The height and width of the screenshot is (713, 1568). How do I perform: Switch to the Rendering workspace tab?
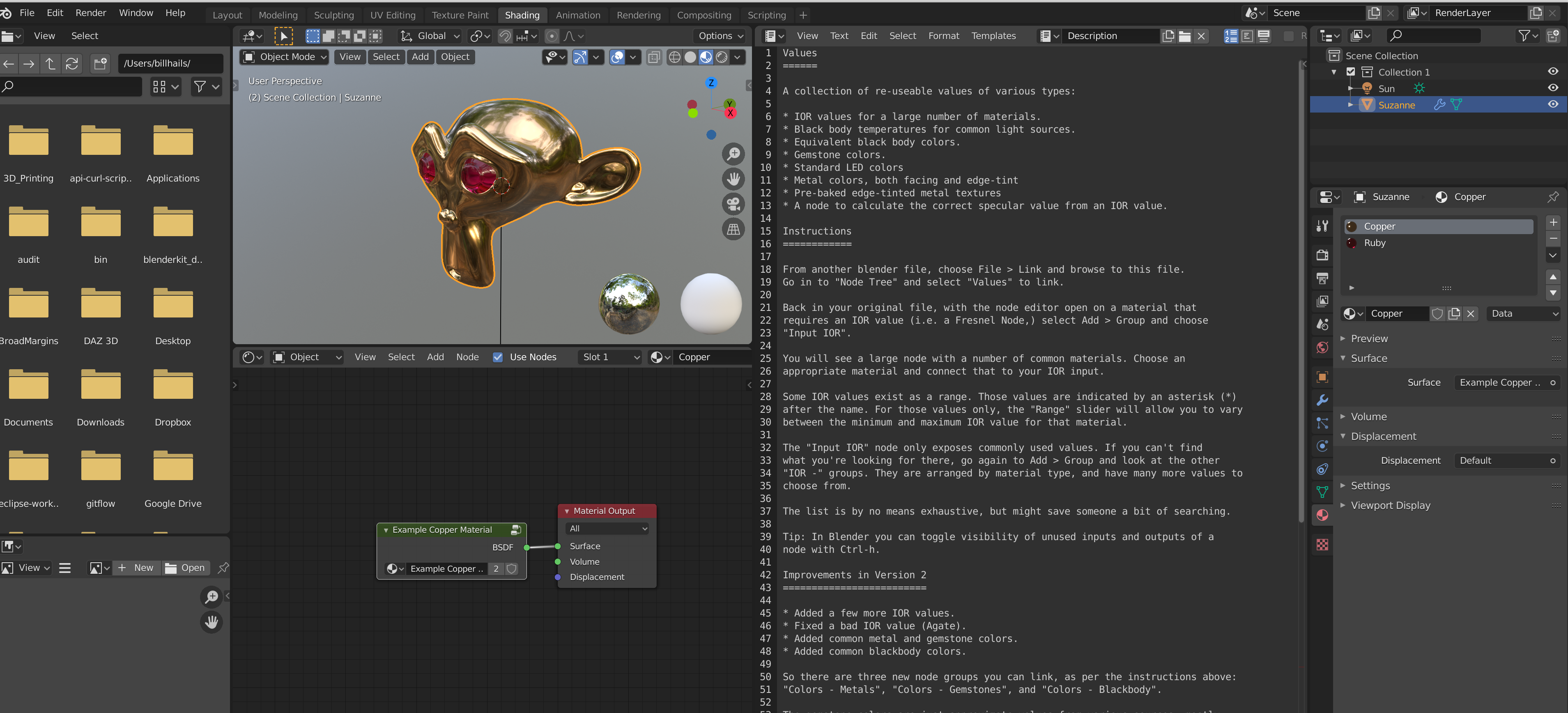point(639,15)
